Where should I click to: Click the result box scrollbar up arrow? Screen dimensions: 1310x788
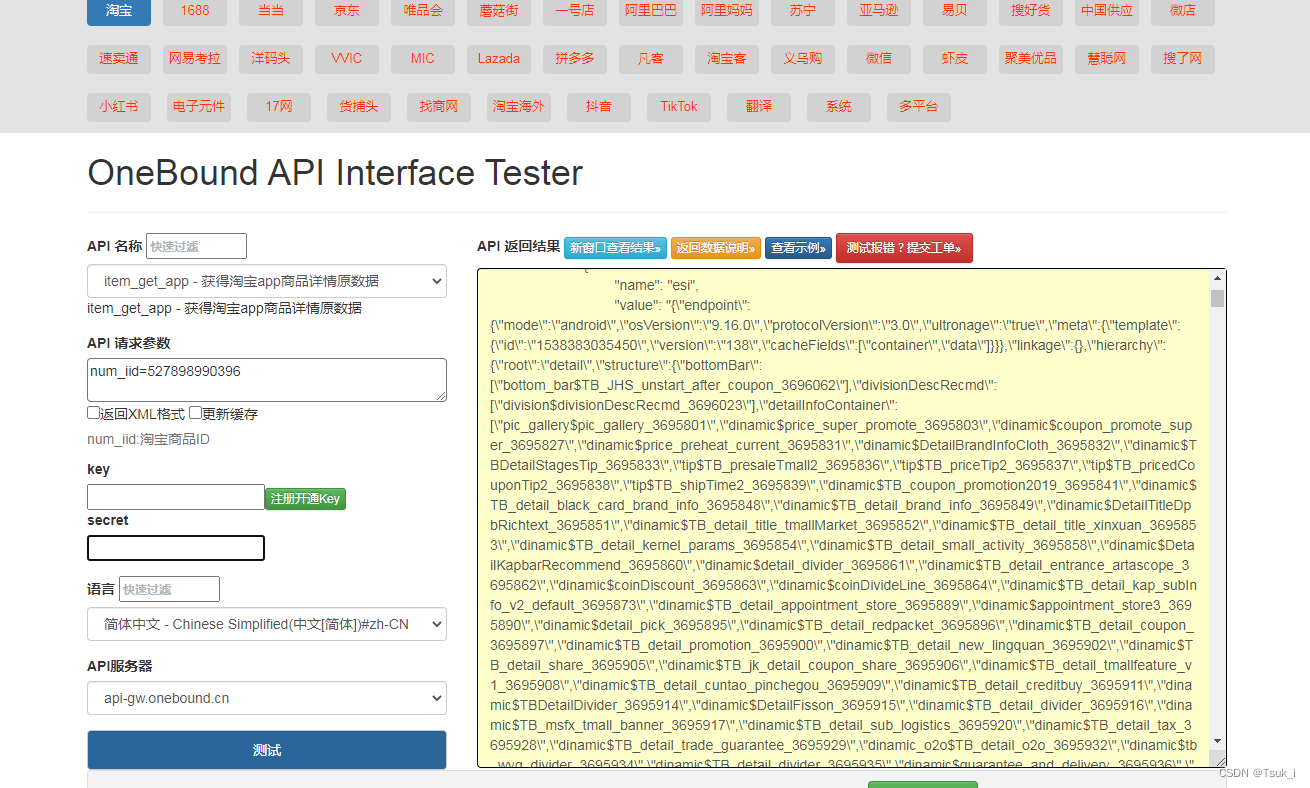pyautogui.click(x=1217, y=278)
